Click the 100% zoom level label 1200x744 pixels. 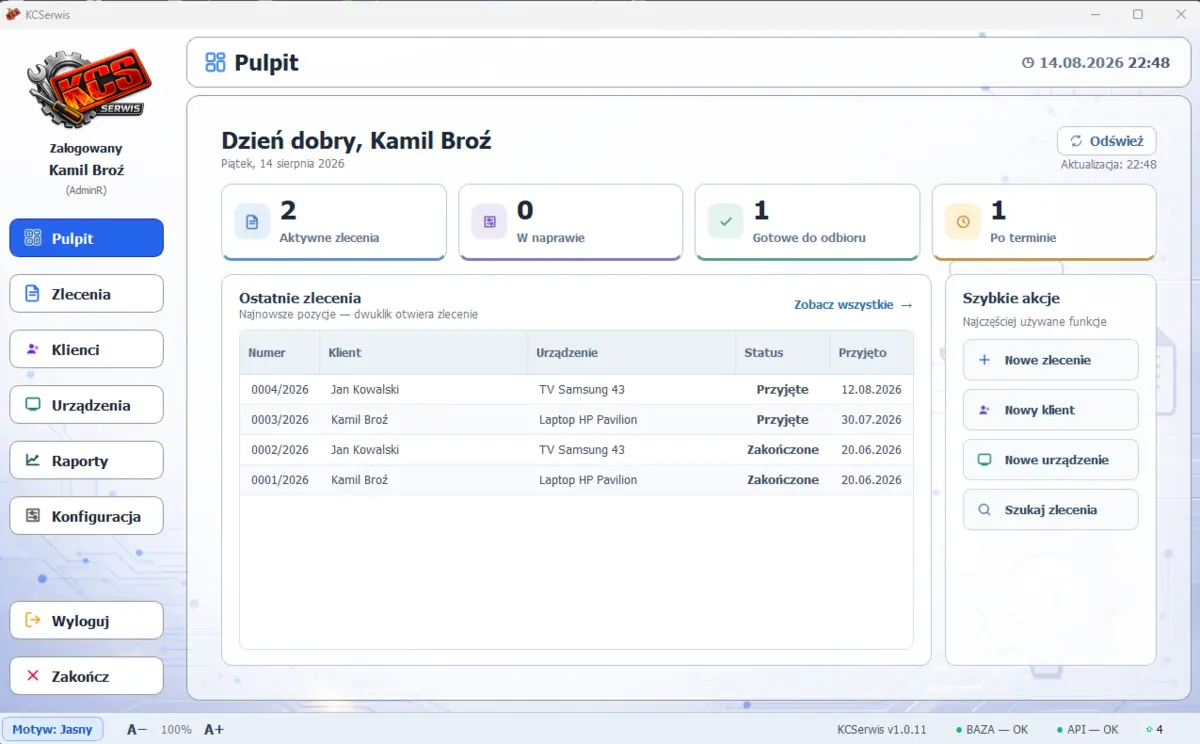pyautogui.click(x=176, y=730)
